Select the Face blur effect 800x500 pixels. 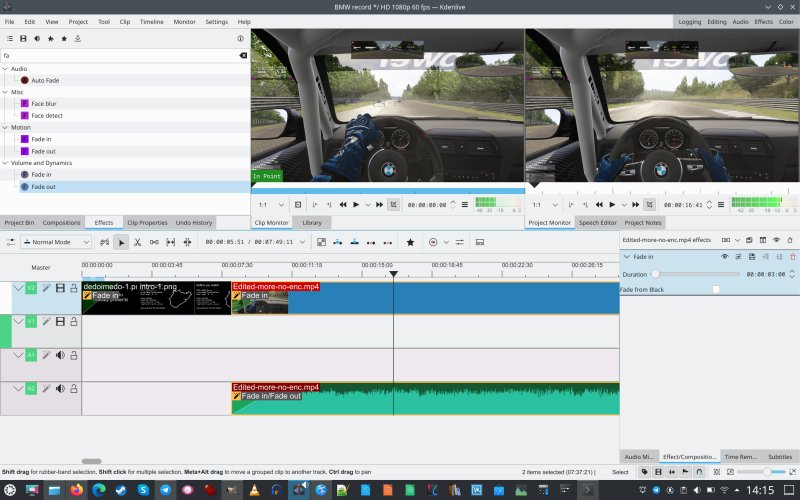coord(46,103)
